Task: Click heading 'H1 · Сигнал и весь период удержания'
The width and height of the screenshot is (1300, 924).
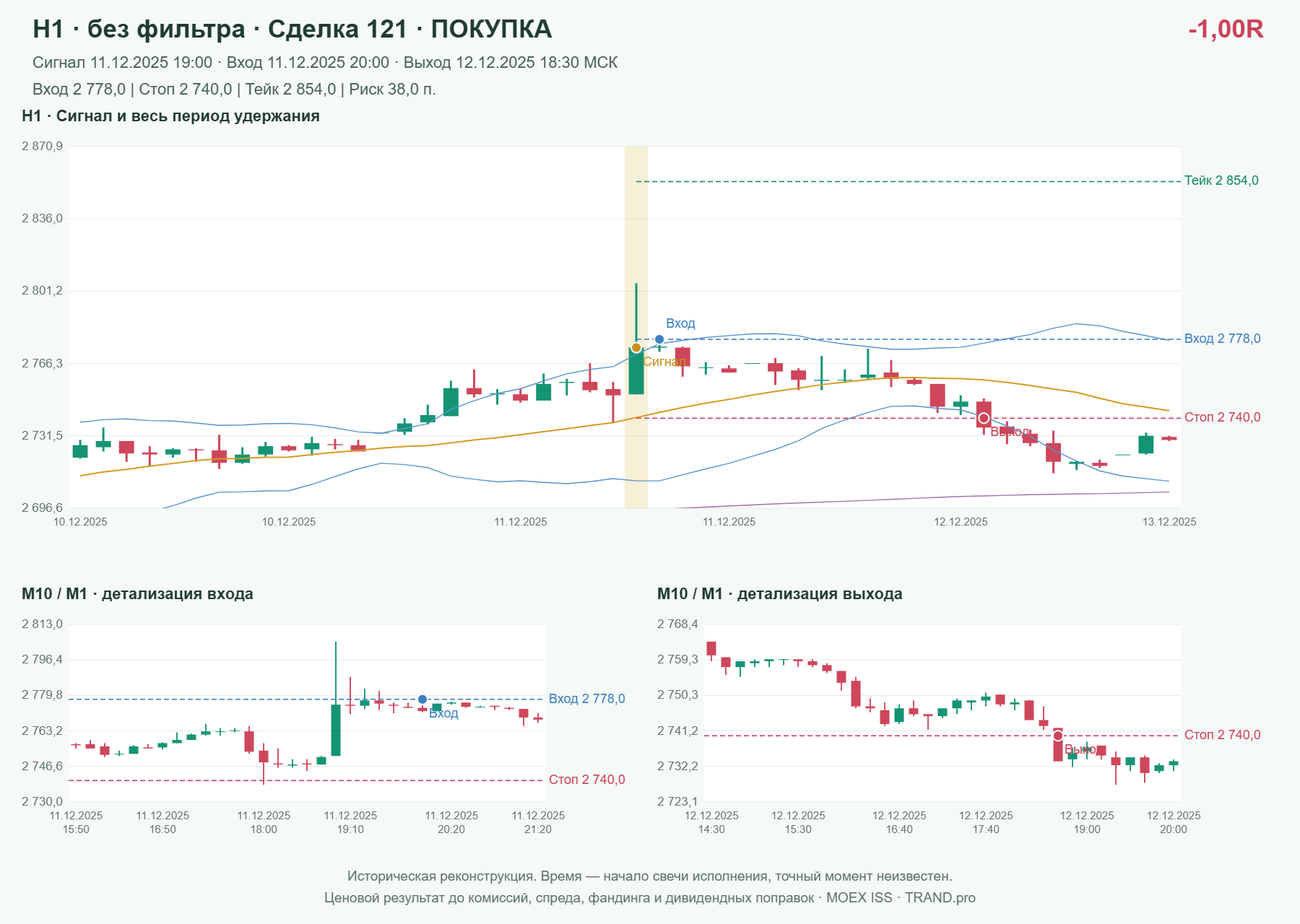Action: click(x=170, y=116)
